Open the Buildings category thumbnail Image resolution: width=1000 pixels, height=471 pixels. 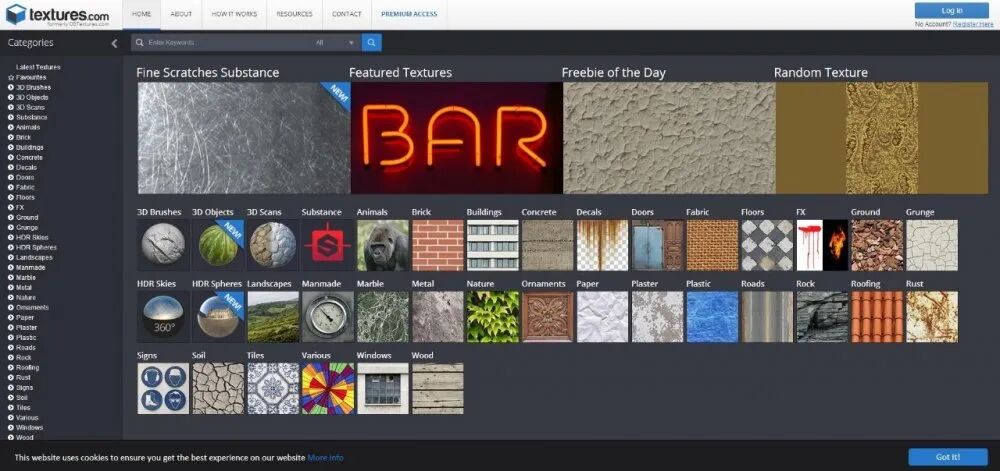492,245
